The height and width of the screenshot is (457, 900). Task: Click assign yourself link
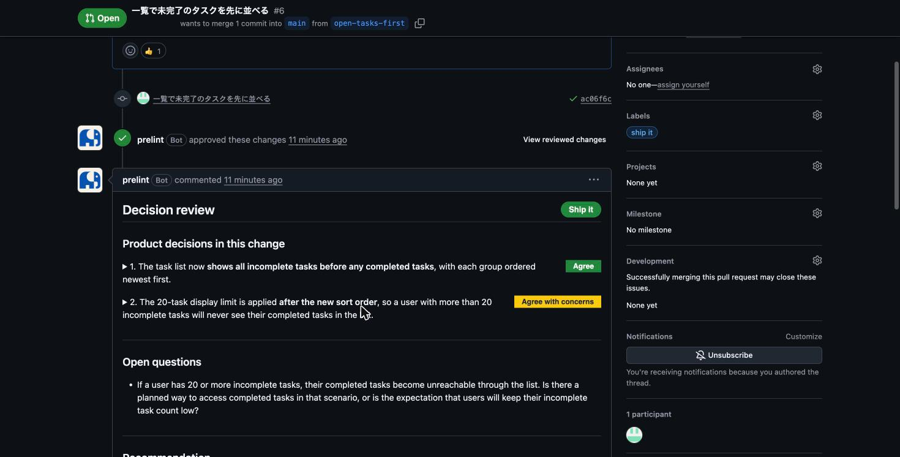(x=683, y=85)
